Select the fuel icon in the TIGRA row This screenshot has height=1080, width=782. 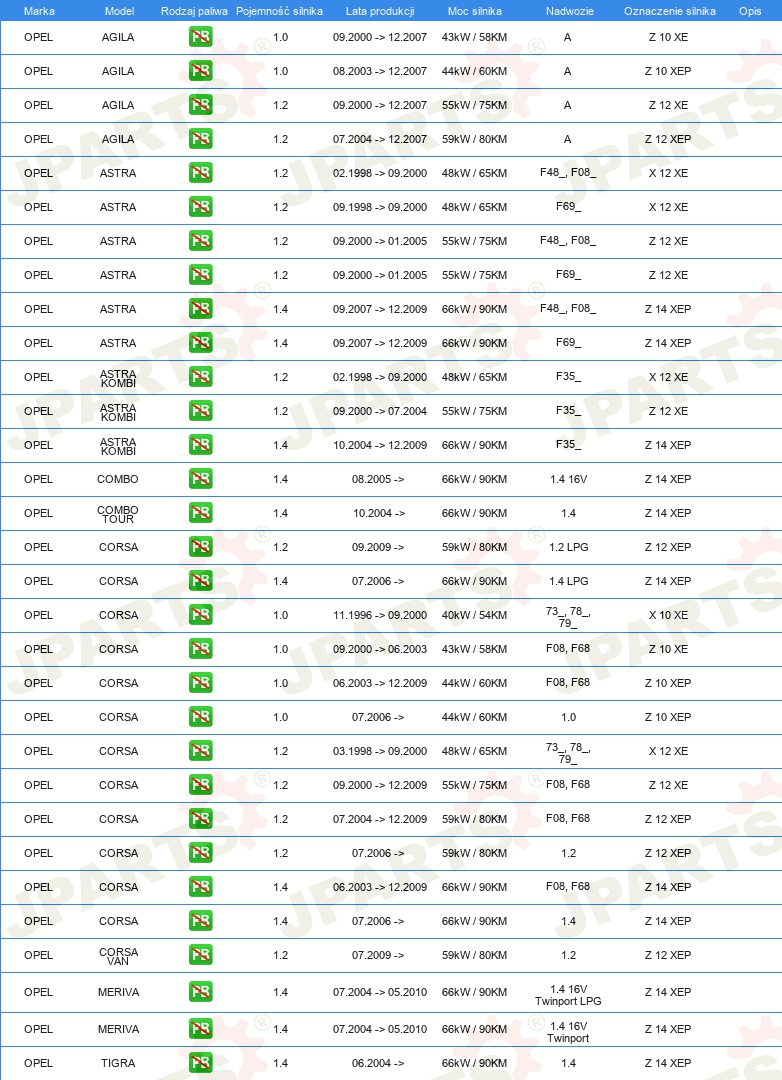click(x=200, y=1063)
